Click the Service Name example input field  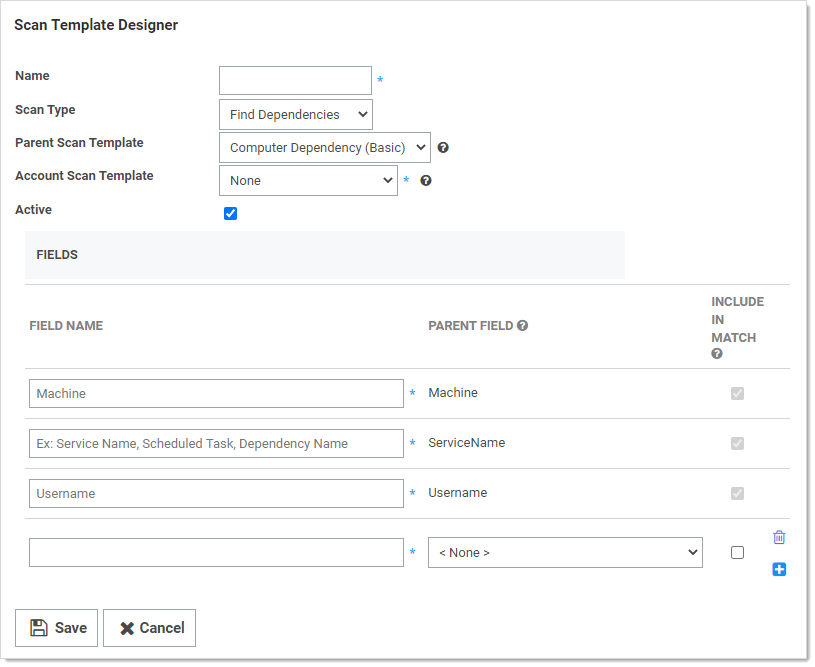point(216,444)
